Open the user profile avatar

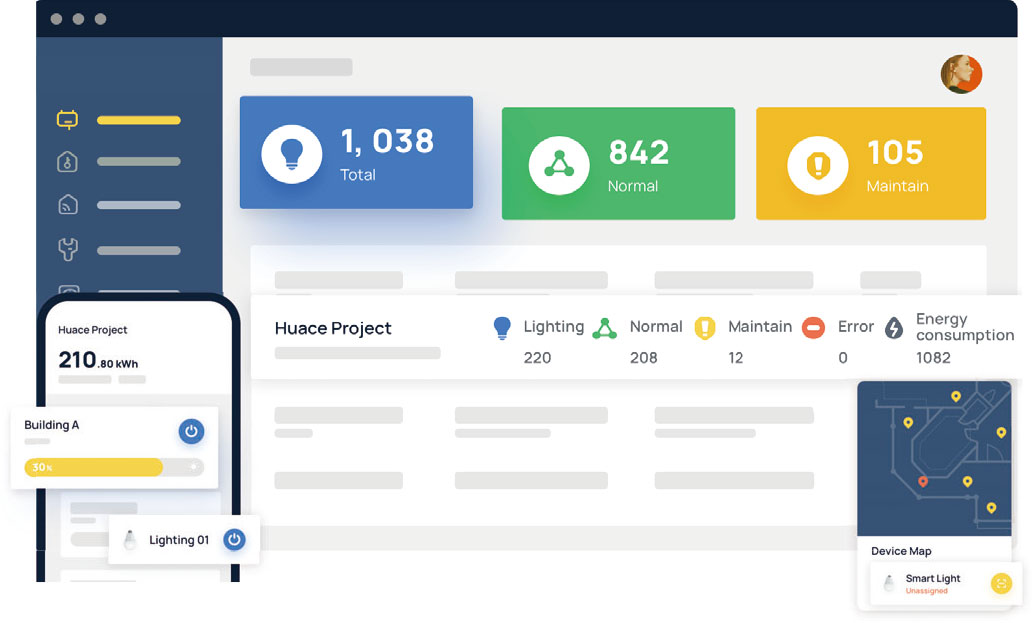pyautogui.click(x=961, y=74)
